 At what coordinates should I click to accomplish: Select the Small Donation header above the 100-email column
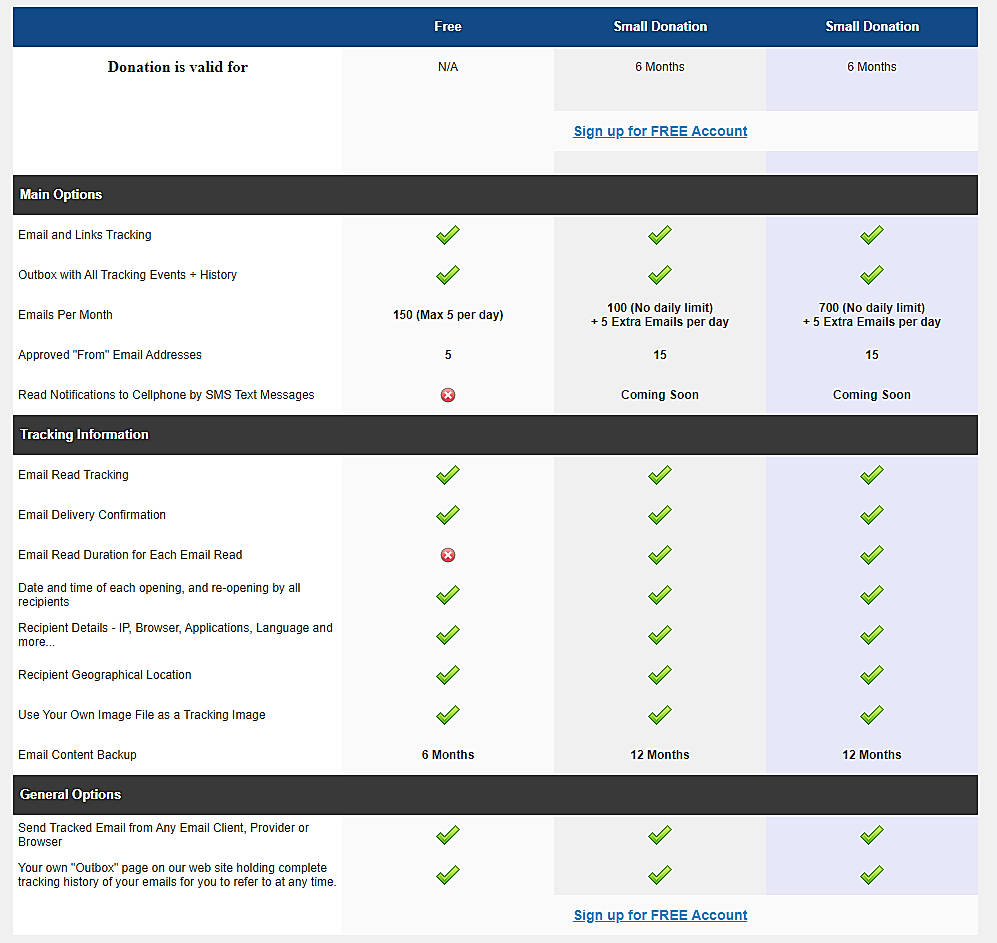(x=660, y=26)
